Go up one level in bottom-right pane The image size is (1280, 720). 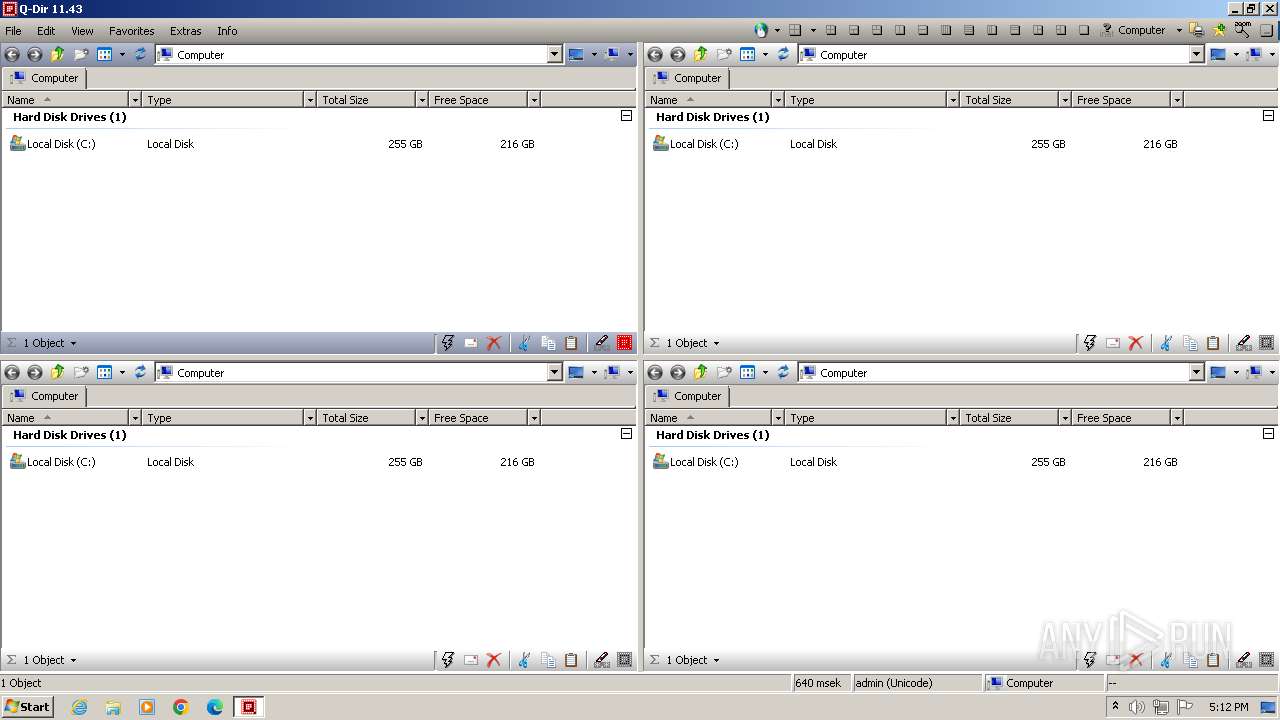pos(700,373)
